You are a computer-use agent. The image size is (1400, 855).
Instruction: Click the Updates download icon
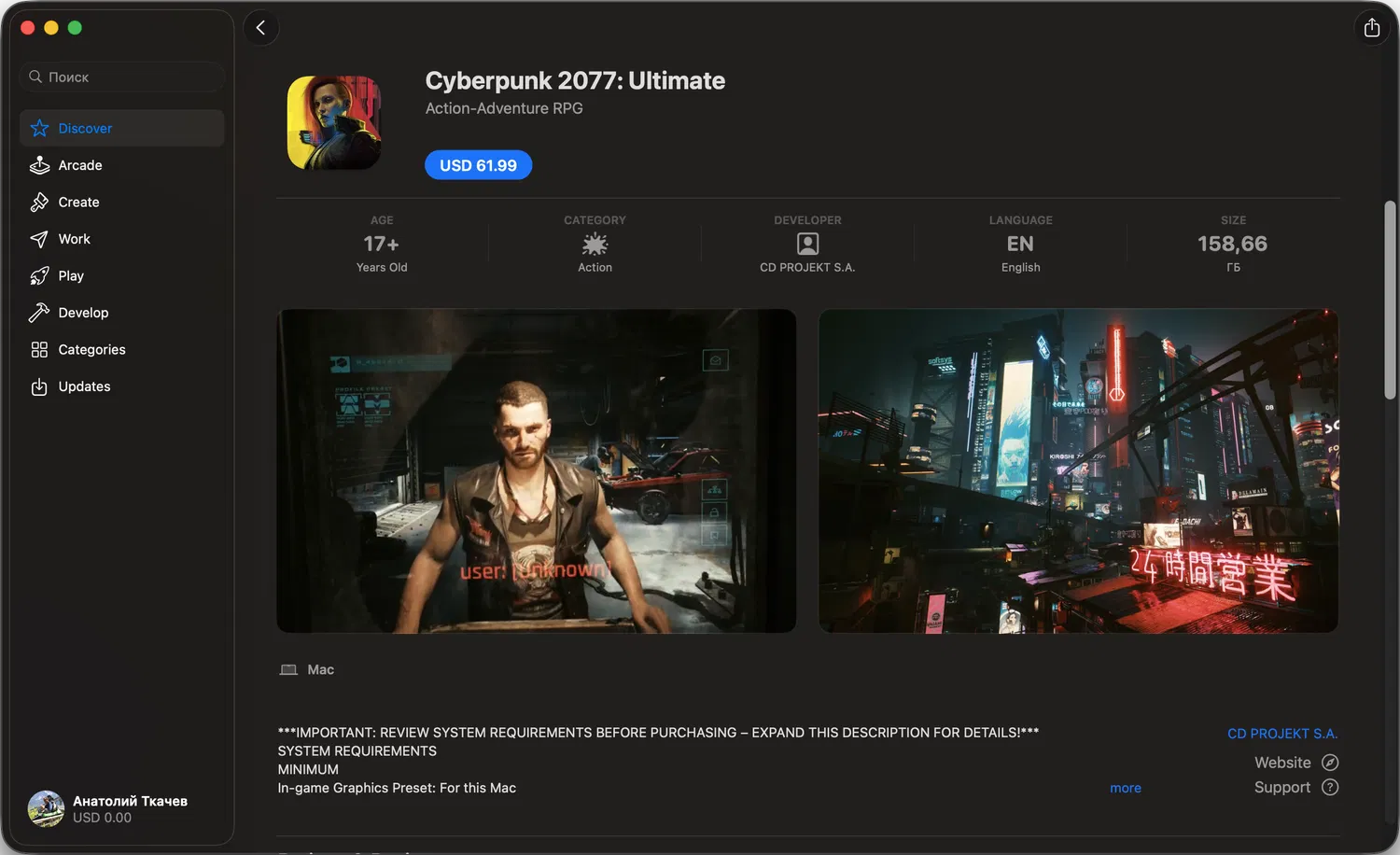coord(39,386)
